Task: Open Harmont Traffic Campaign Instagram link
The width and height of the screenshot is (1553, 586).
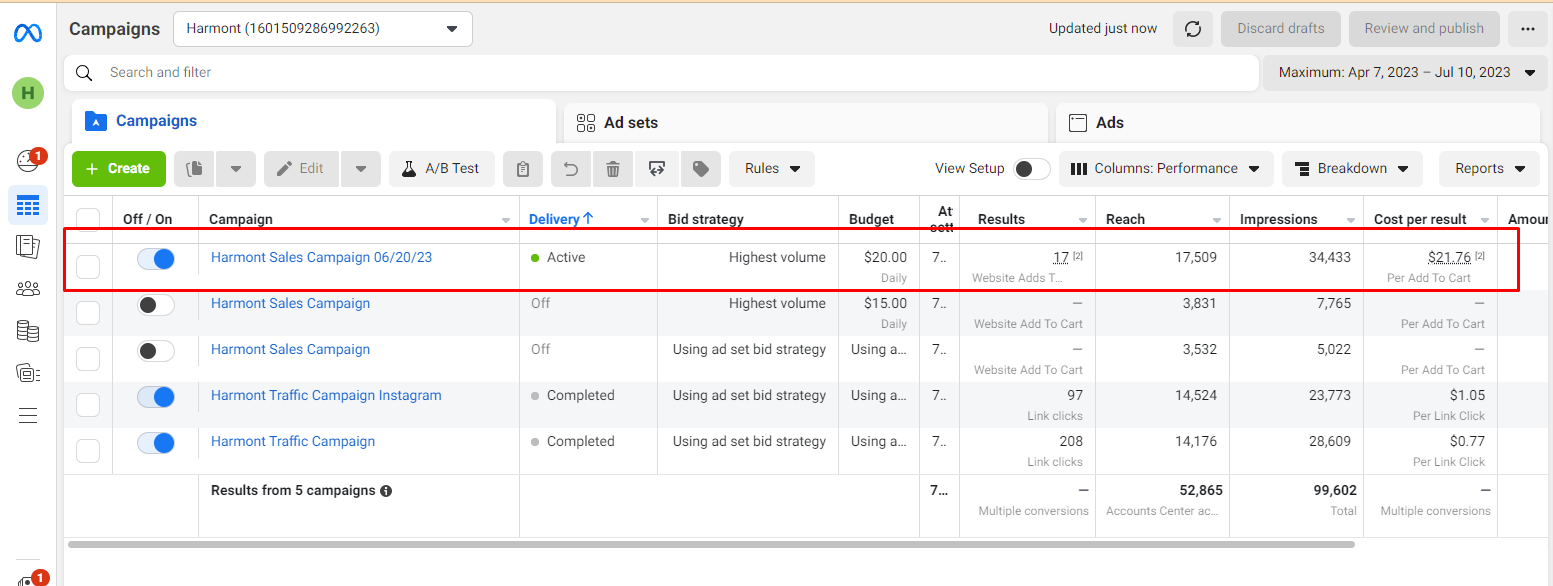Action: point(326,396)
